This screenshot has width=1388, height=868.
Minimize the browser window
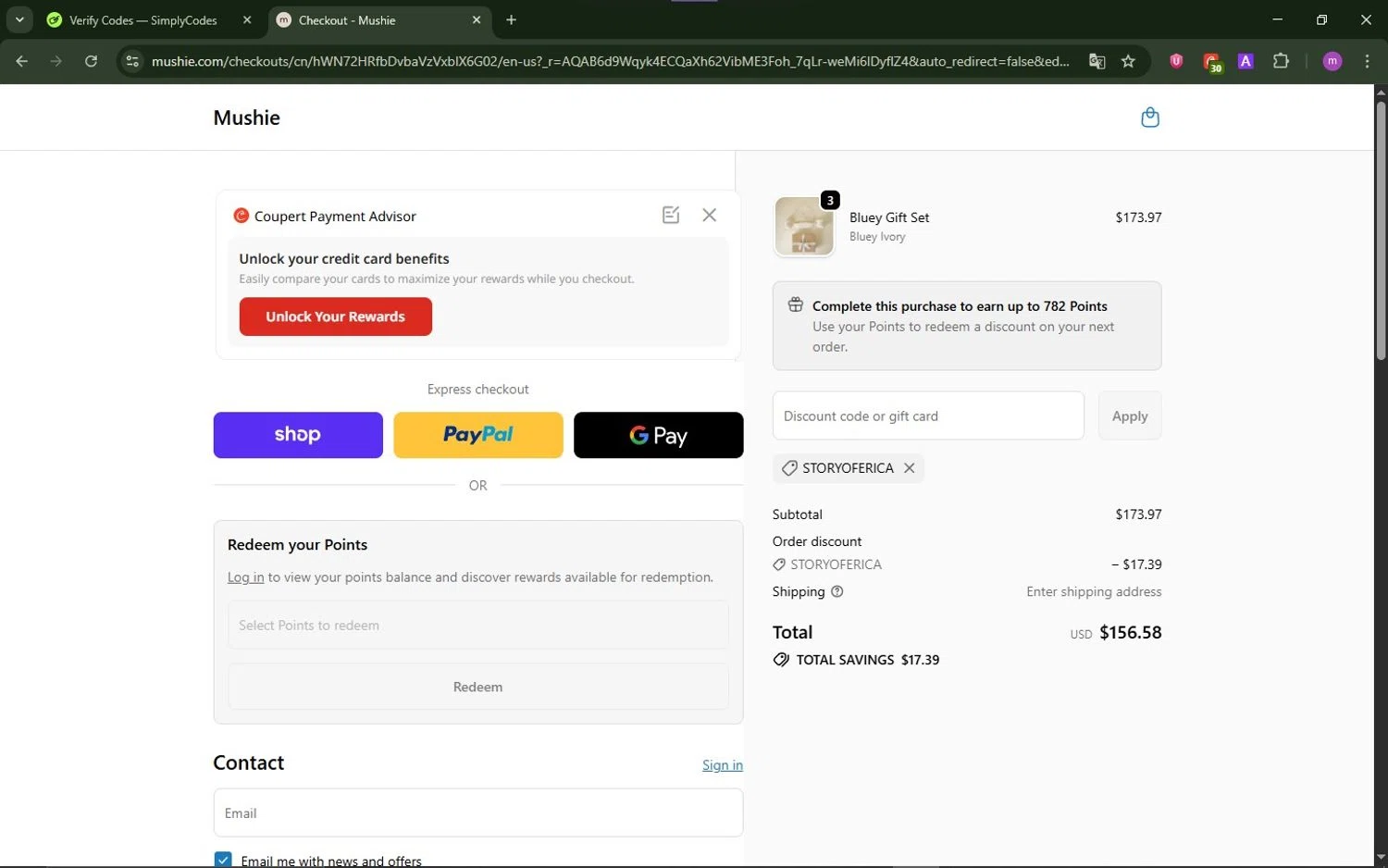pyautogui.click(x=1277, y=19)
